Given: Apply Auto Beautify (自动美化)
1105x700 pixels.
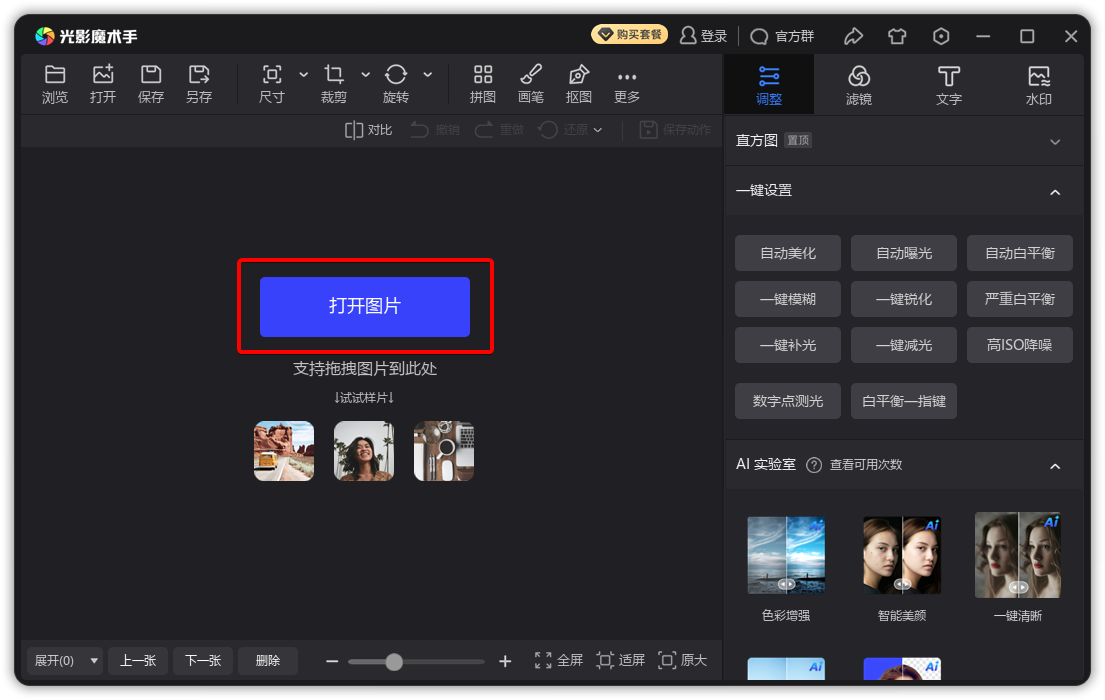Looking at the screenshot, I should [x=788, y=253].
